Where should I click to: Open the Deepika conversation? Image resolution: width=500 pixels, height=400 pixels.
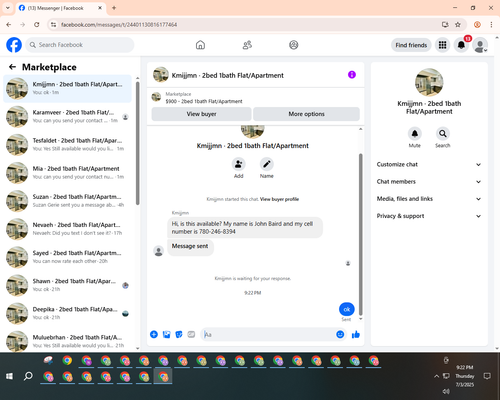[67, 313]
